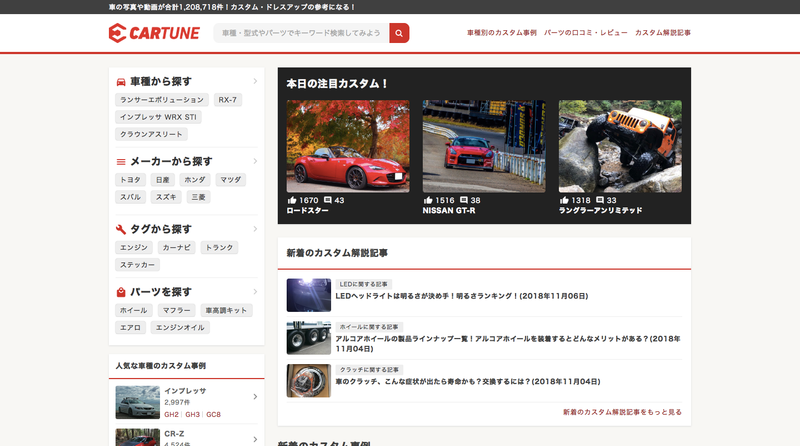
Task: Open the LED headlight article thumbnail
Action: (x=309, y=295)
